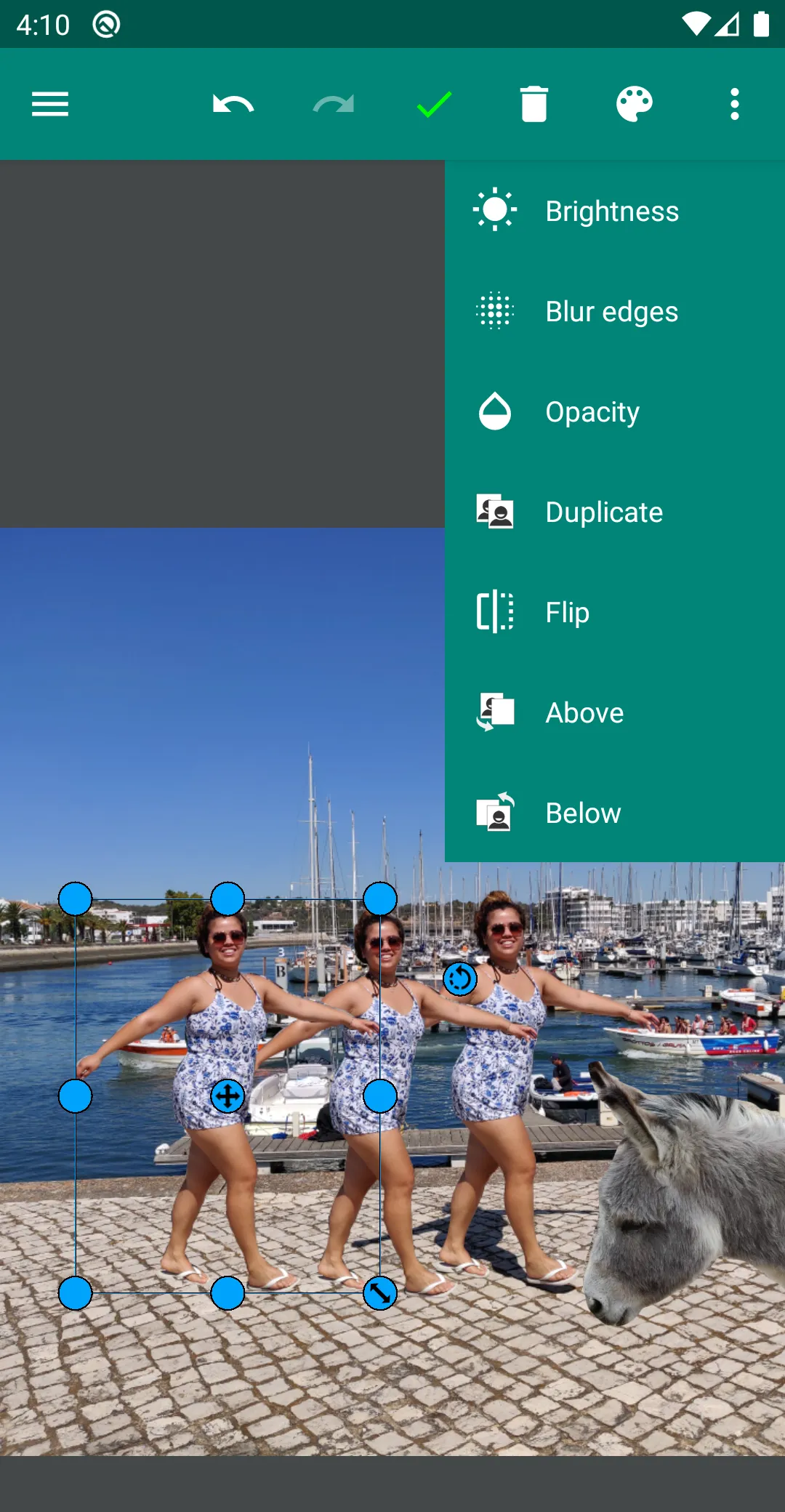Open the color palette icon
Viewport: 785px width, 1512px height.
[635, 104]
